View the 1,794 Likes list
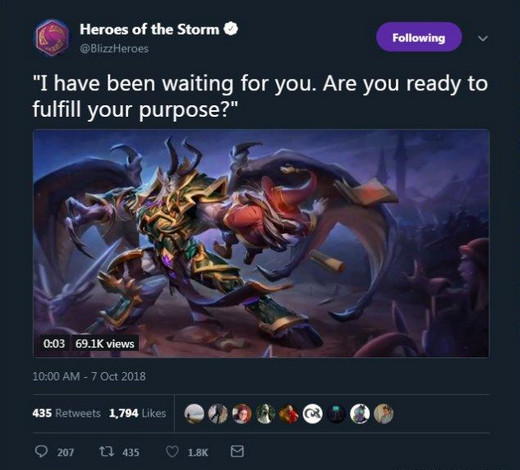Screen dimensions: 520x470 137,413
